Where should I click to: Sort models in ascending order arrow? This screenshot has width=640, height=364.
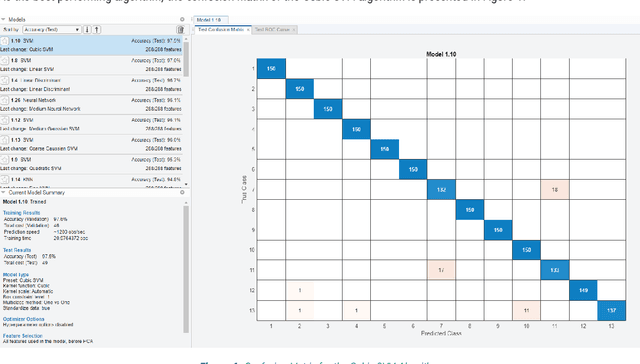97,29
